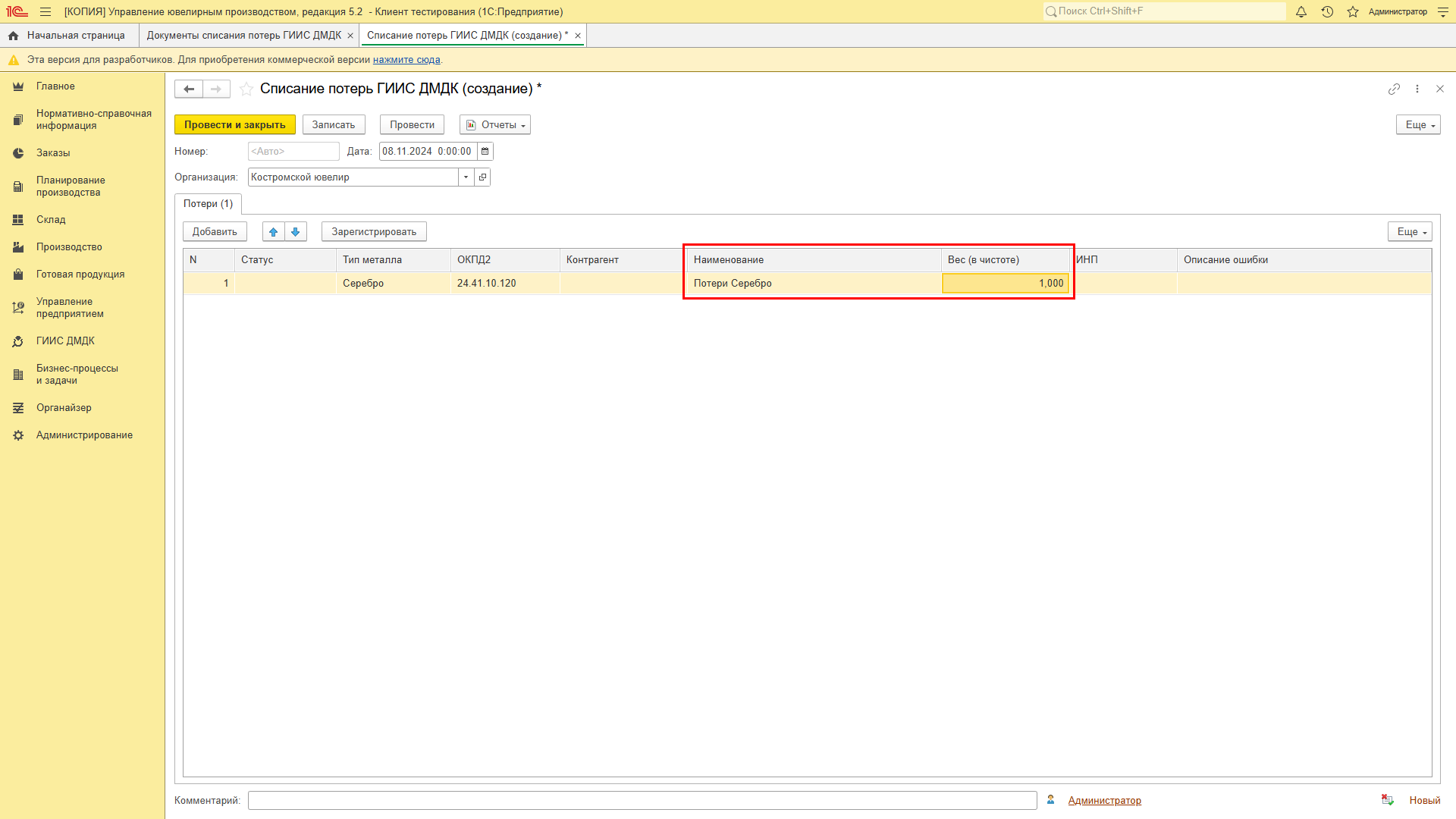Move row up with blue arrow
The width and height of the screenshot is (1456, 819).
tap(274, 232)
